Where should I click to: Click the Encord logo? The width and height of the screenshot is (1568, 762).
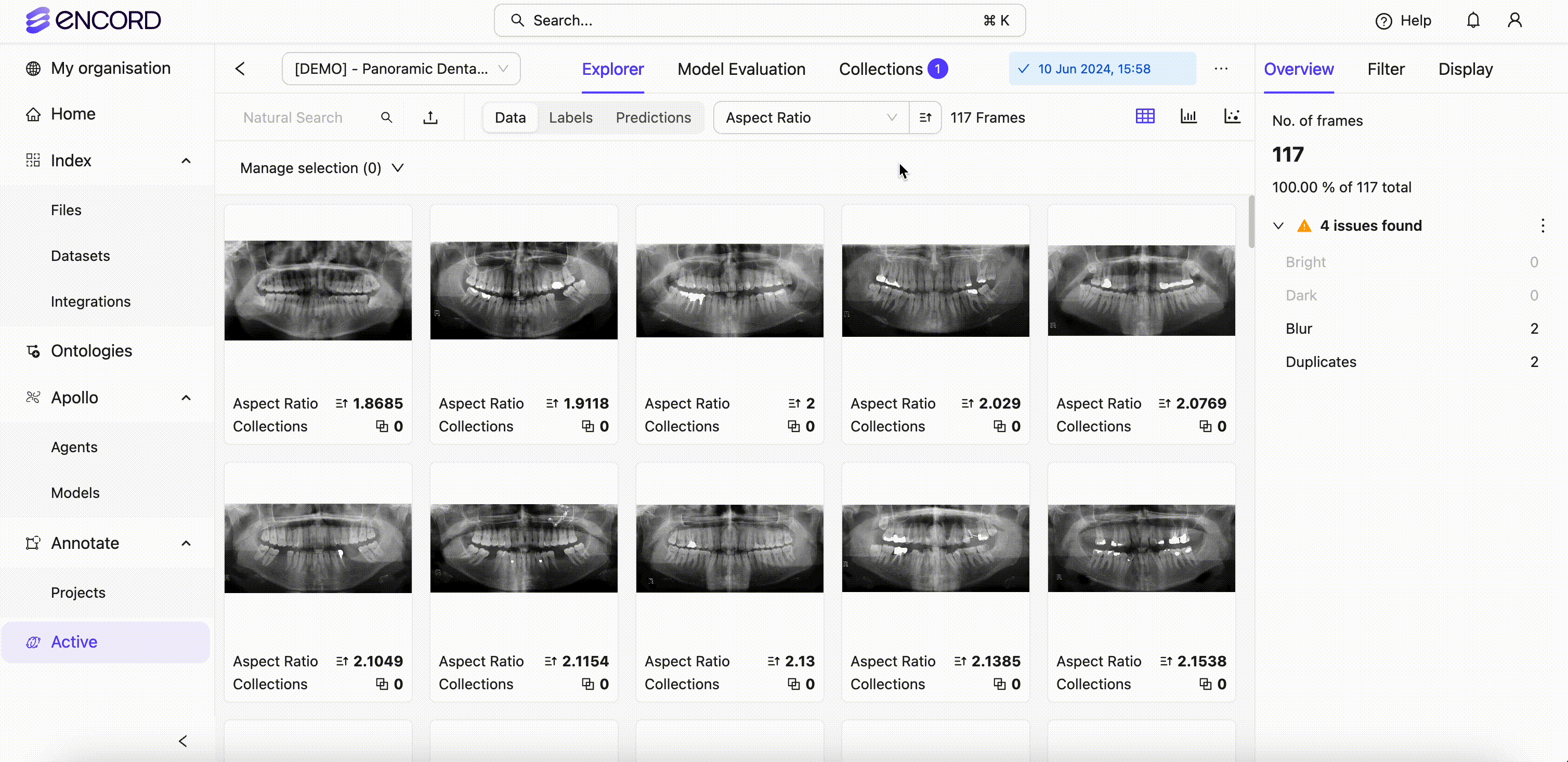[93, 20]
